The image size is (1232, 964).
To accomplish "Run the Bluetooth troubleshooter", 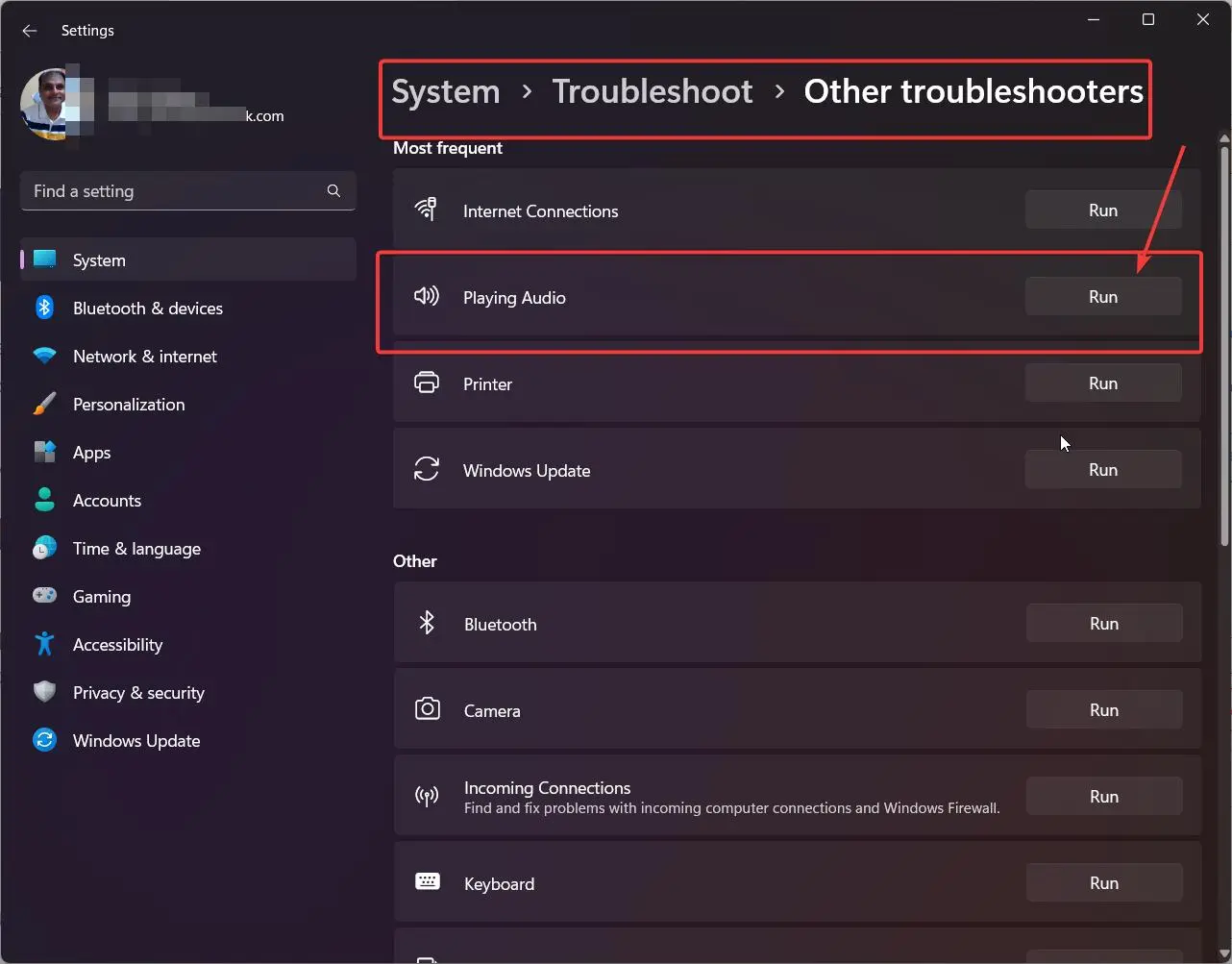I will coord(1104,624).
